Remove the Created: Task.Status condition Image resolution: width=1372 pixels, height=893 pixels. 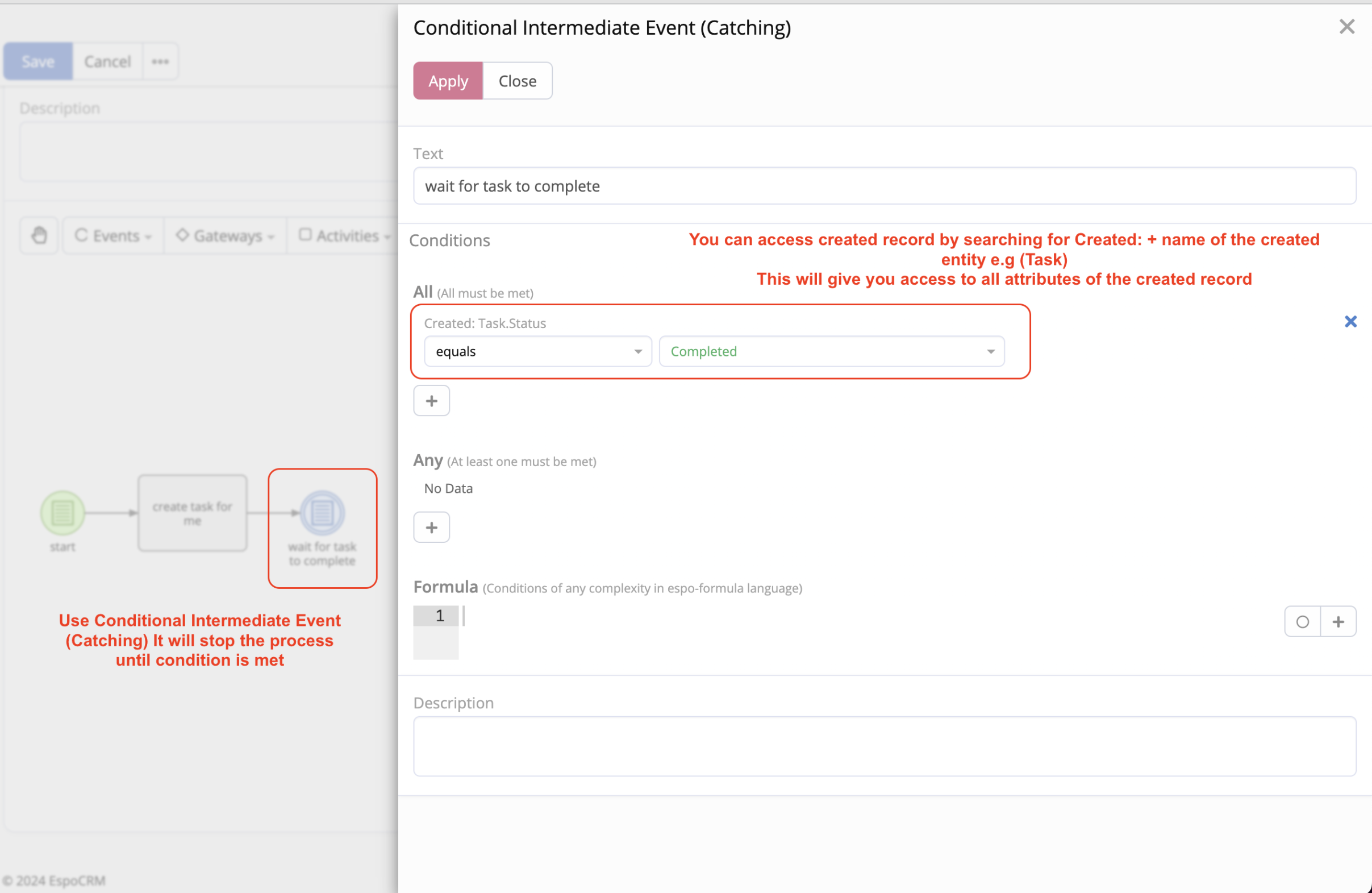click(x=1350, y=322)
